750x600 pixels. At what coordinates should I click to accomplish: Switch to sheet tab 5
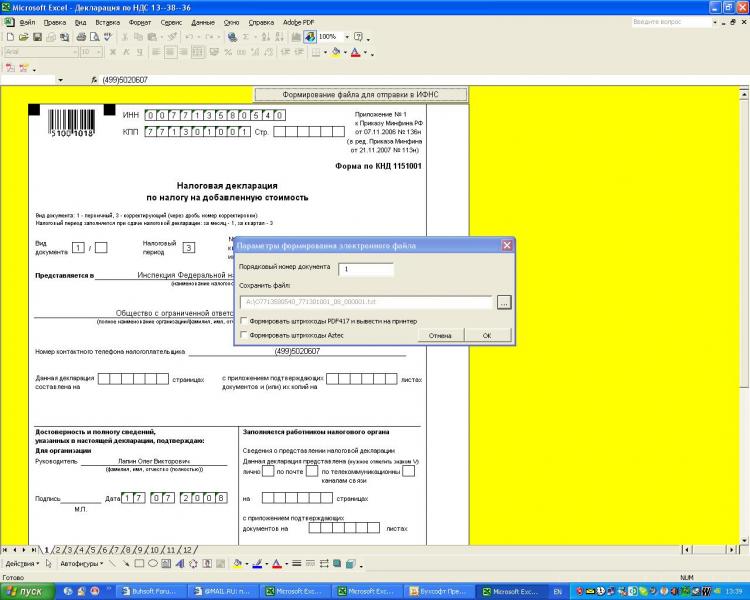pos(91,549)
